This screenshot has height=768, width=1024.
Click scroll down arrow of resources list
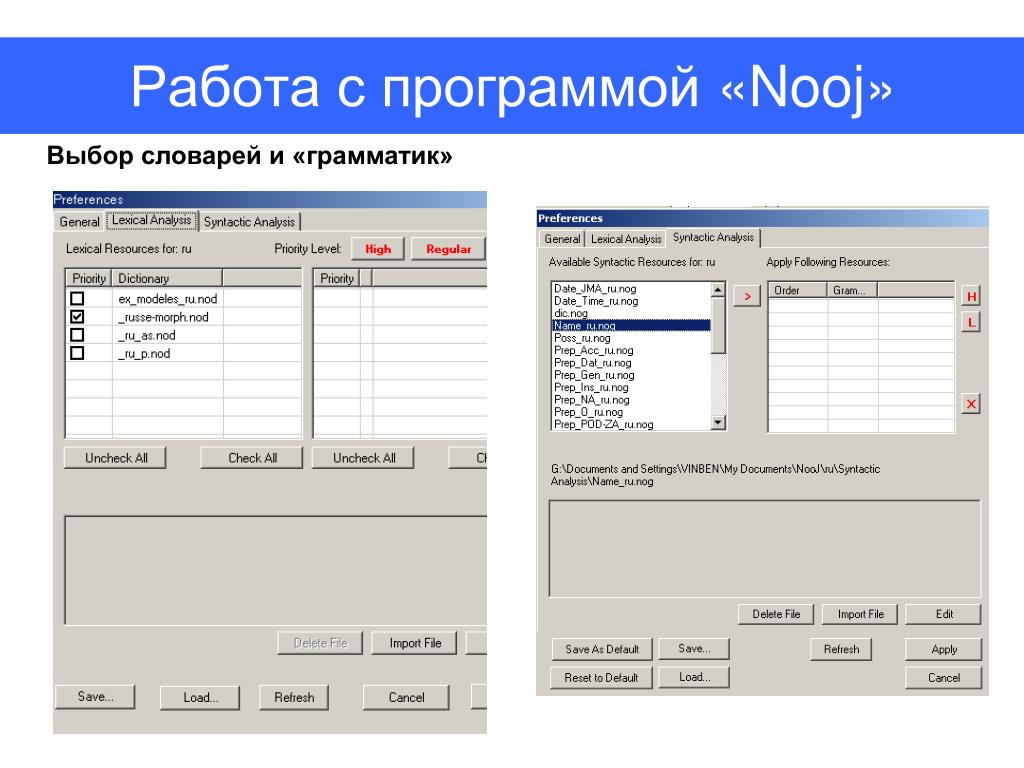click(x=718, y=422)
